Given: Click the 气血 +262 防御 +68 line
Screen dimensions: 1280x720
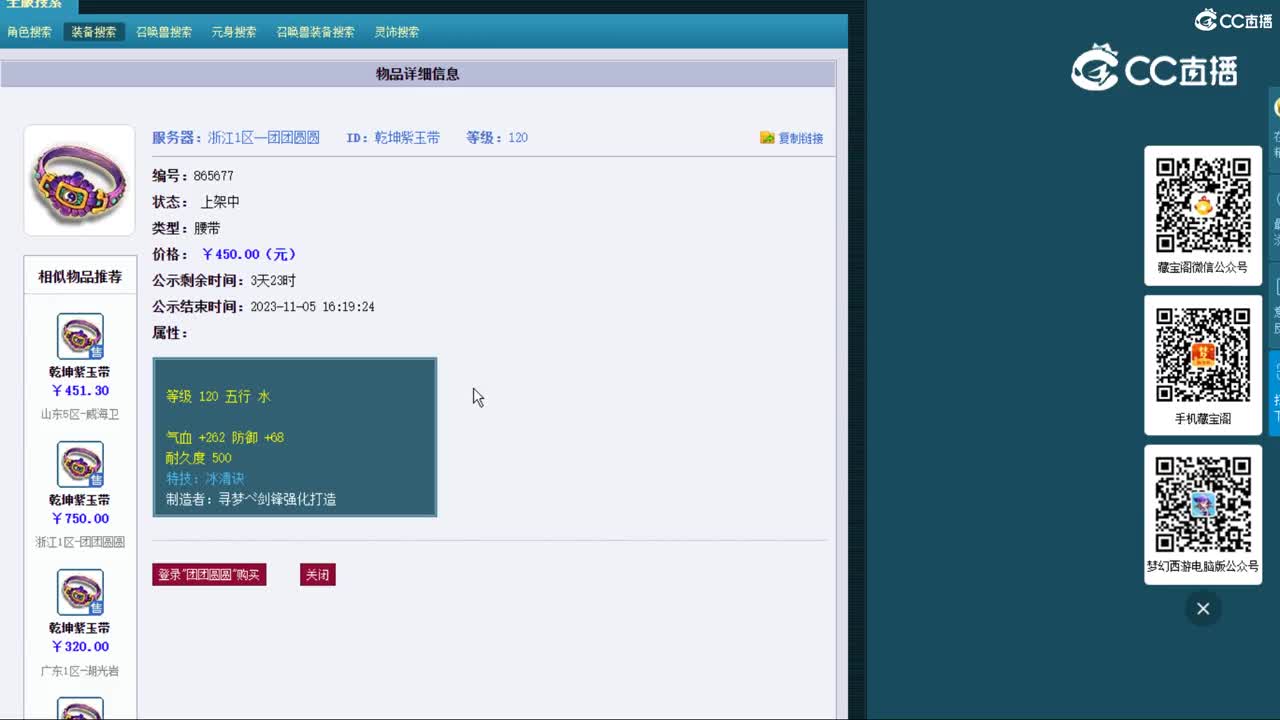Looking at the screenshot, I should pyautogui.click(x=225, y=438).
